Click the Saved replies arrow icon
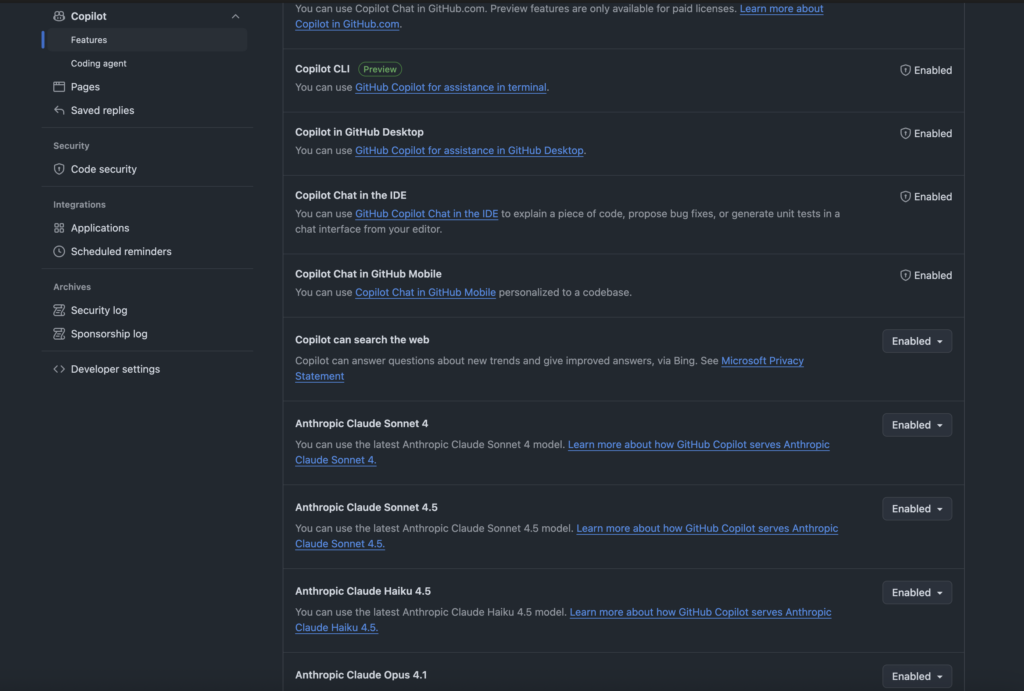Viewport: 1024px width, 691px height. click(59, 110)
